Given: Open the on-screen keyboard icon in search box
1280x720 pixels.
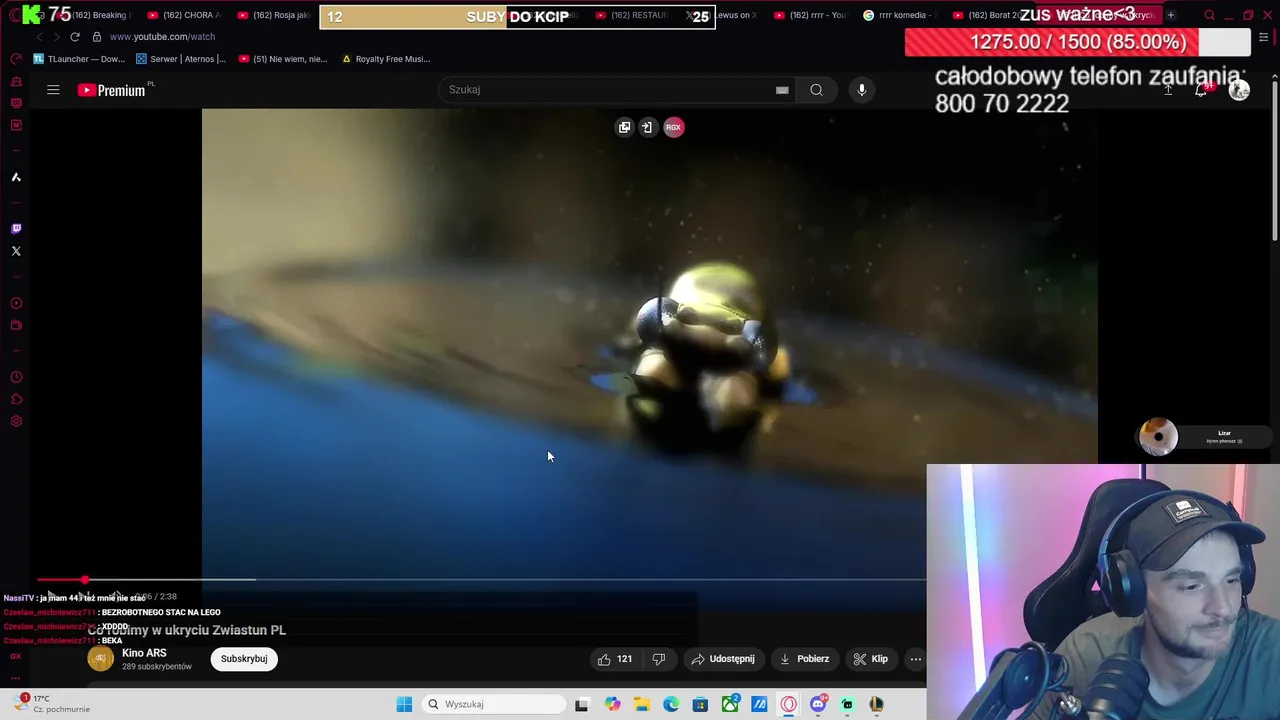Looking at the screenshot, I should 782,90.
